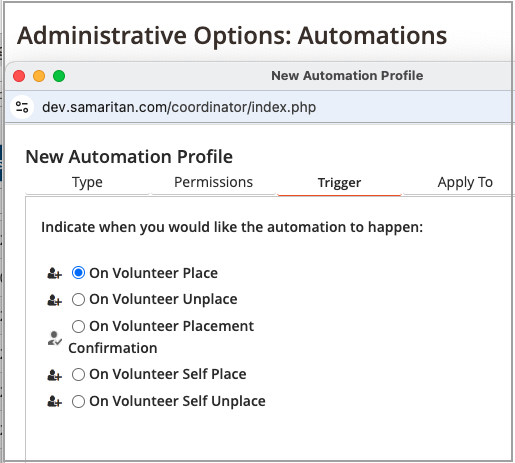
Task: Close the New Automation Profile window
Action: point(19,76)
